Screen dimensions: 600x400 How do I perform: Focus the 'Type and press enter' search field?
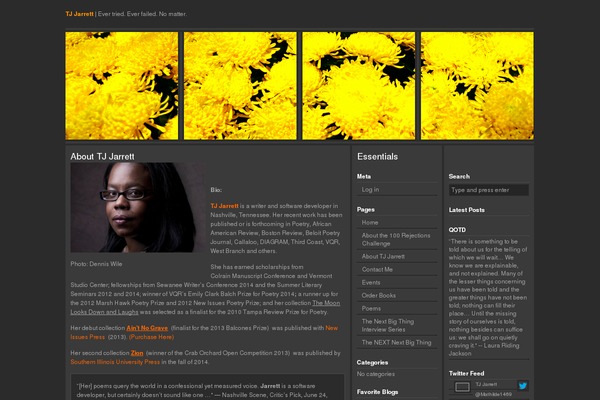489,190
